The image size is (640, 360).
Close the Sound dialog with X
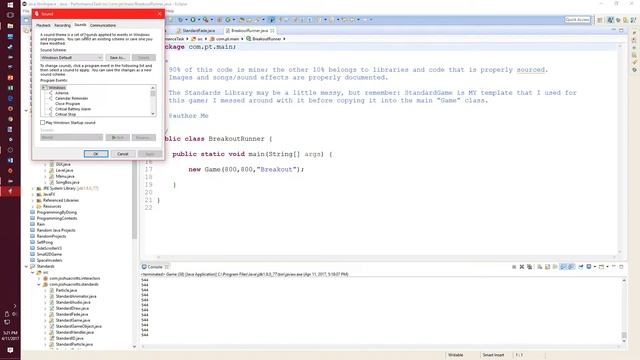pyautogui.click(x=160, y=13)
